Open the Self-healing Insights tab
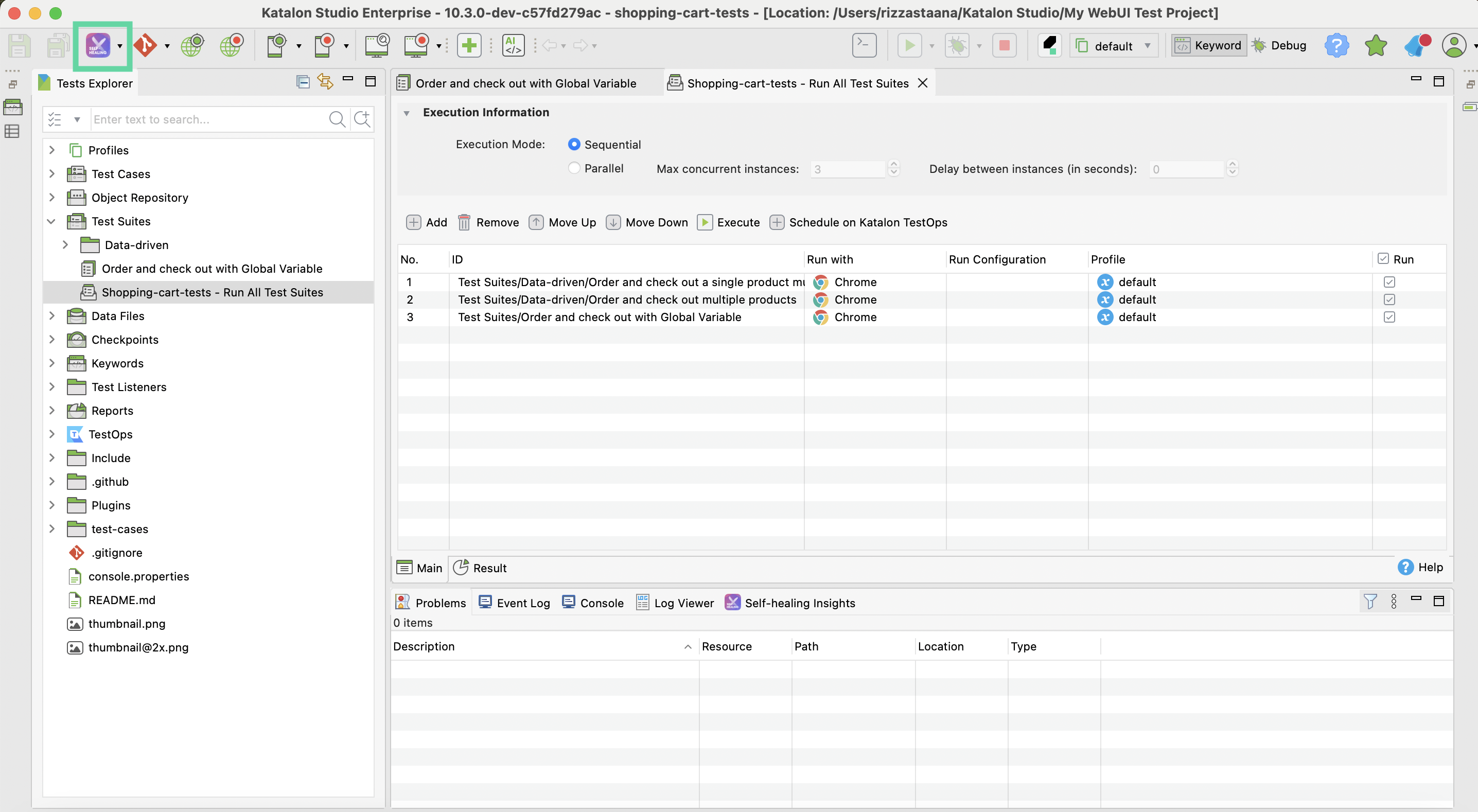Viewport: 1478px width, 812px height. [790, 603]
